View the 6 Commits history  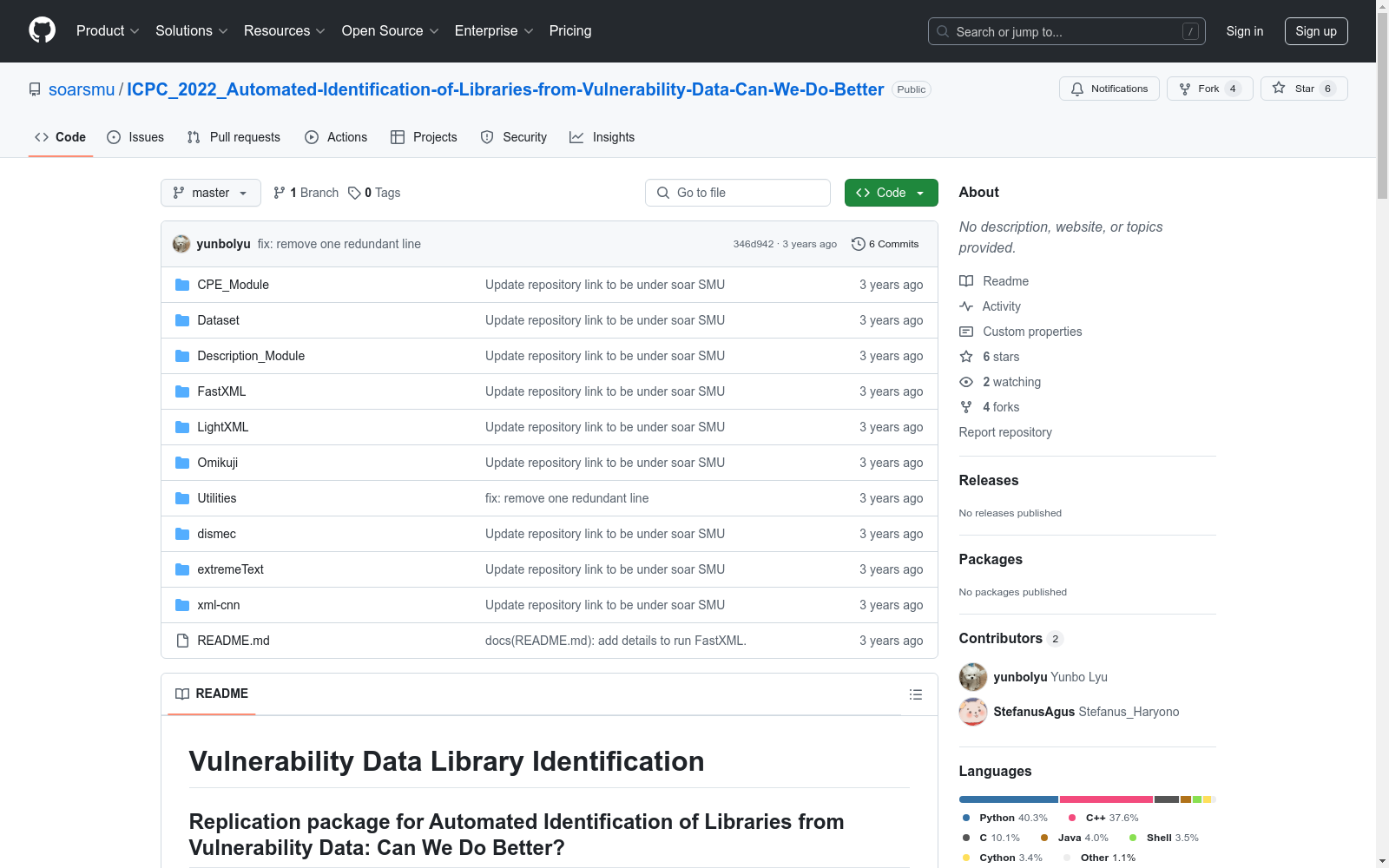pyautogui.click(x=885, y=244)
